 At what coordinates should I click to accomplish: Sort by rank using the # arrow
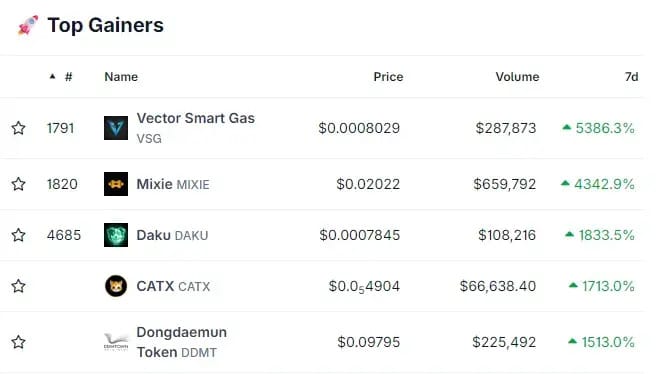point(52,76)
